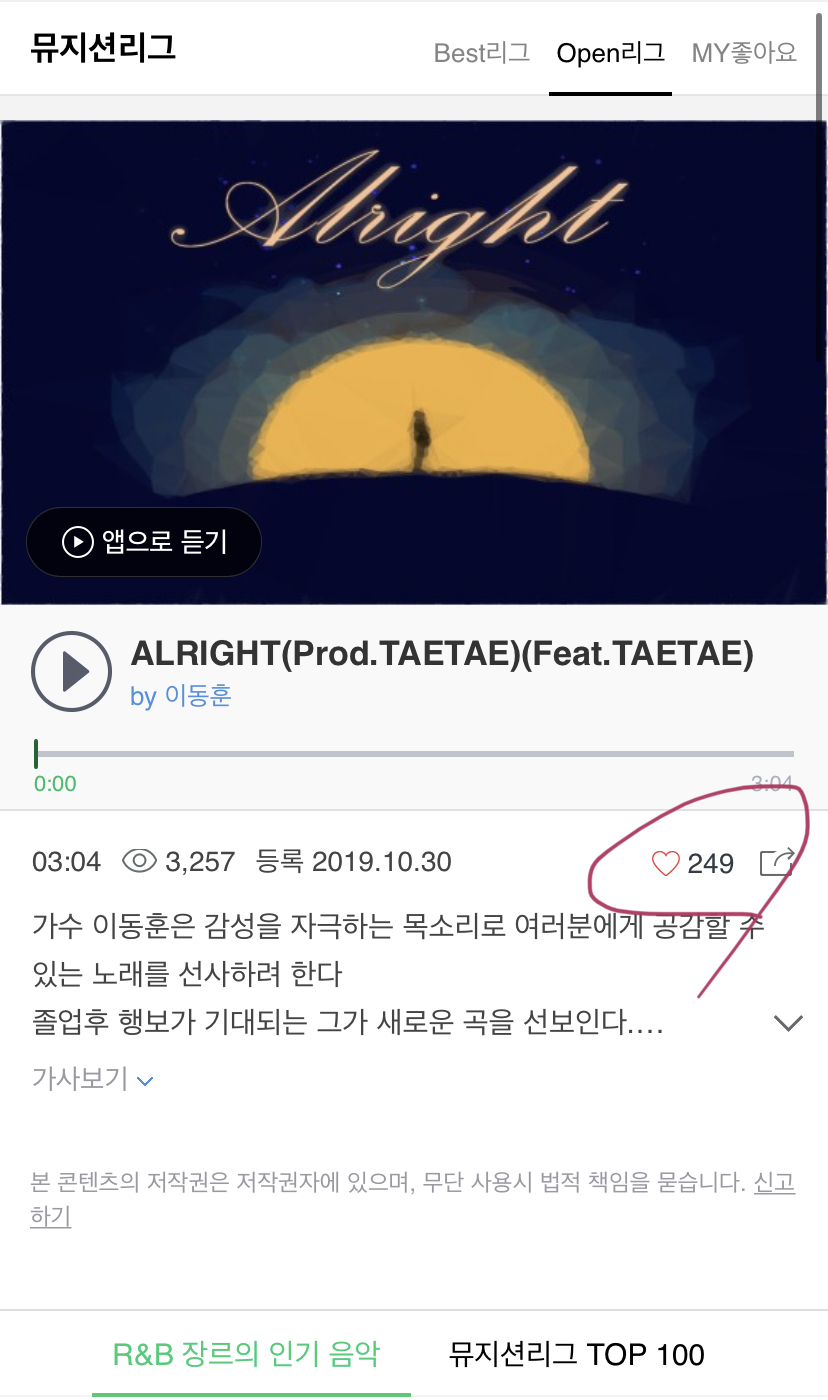Show R&B 장르의 인기 음악 tab
The width and height of the screenshot is (828, 1400).
[246, 1355]
